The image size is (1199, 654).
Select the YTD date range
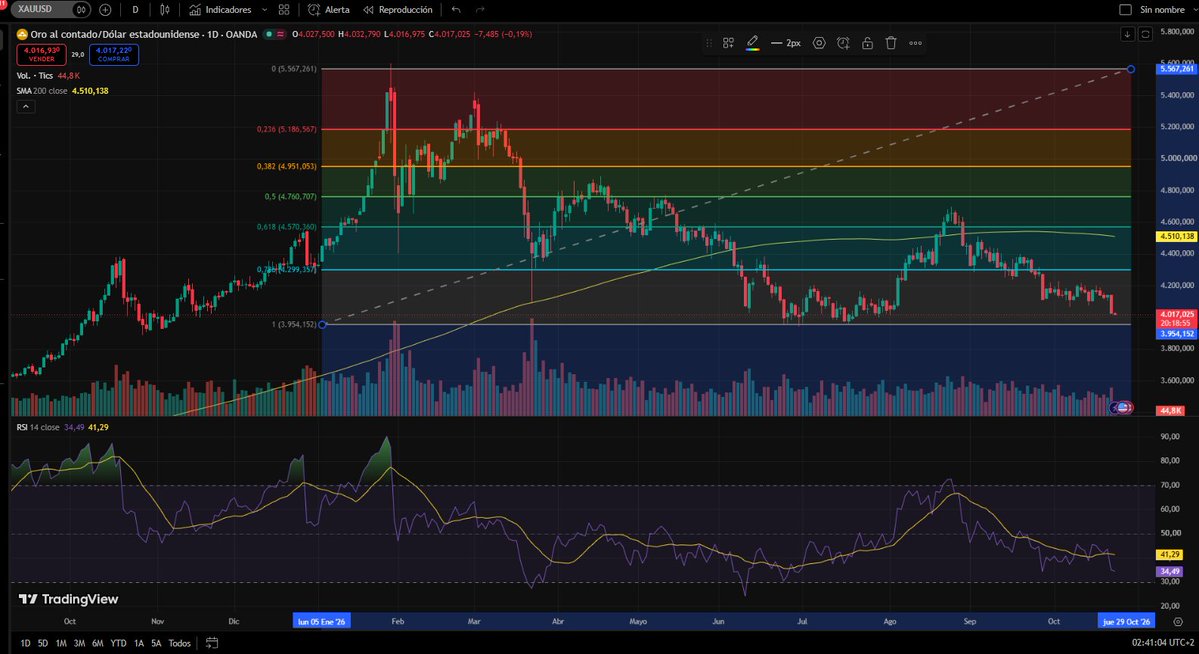(119, 643)
